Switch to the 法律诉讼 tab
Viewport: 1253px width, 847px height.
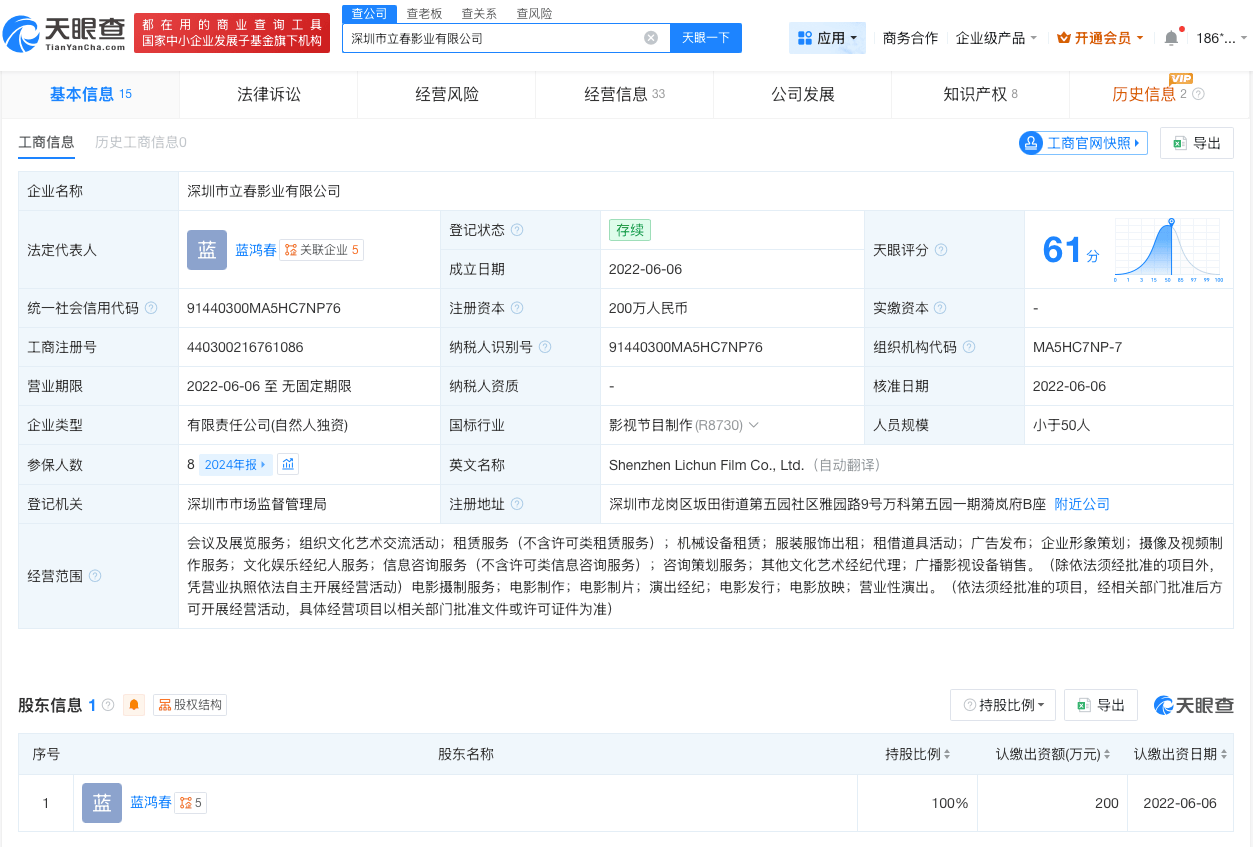(269, 94)
